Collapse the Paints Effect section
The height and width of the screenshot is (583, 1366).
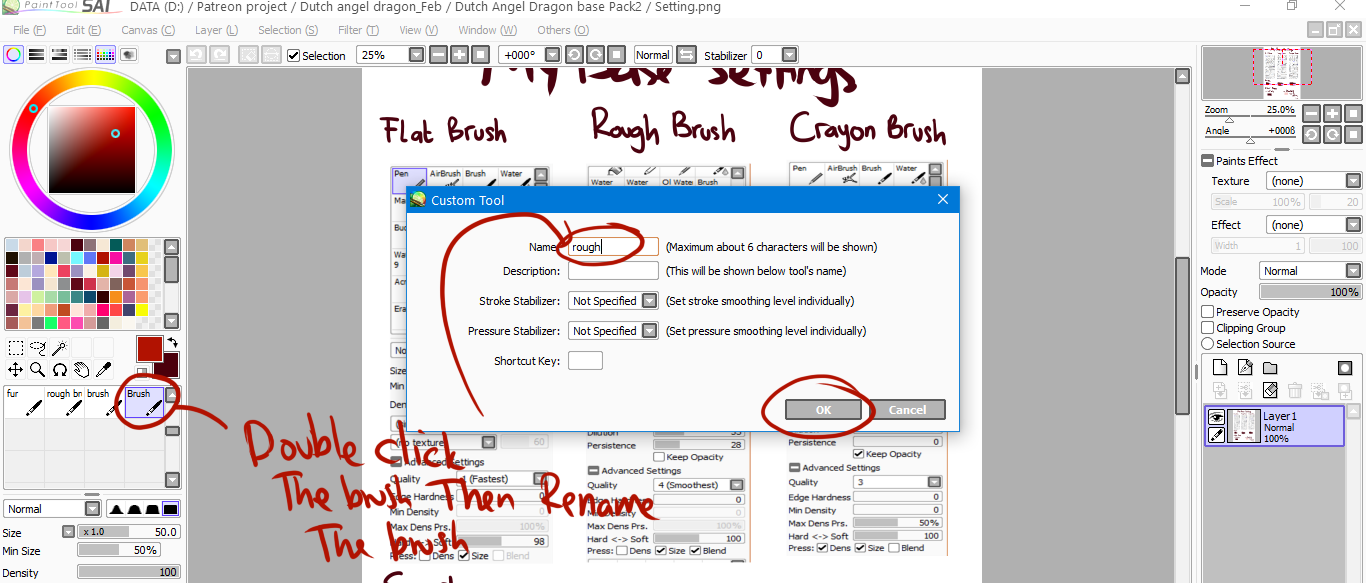pos(1208,161)
